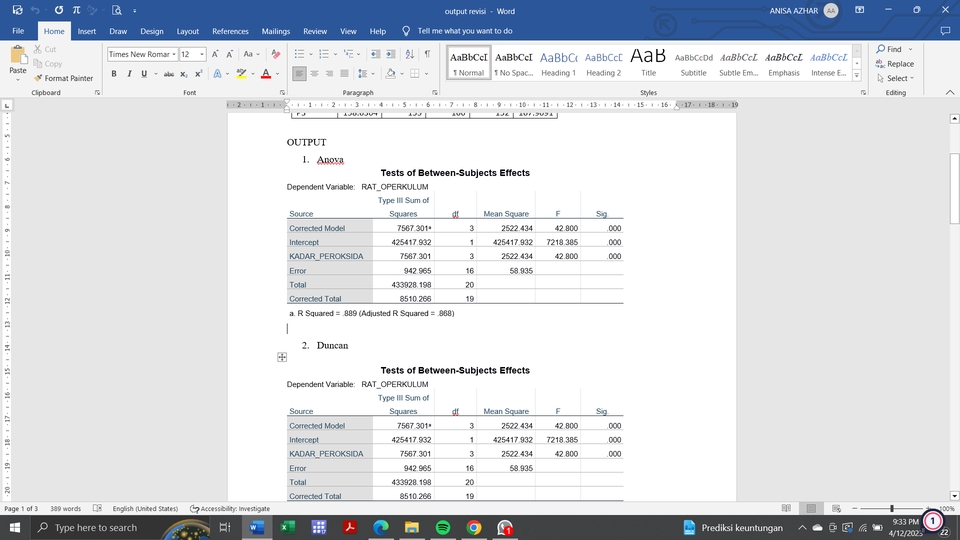The image size is (960, 540).
Task: Switch to the Review tab
Action: coord(315,31)
